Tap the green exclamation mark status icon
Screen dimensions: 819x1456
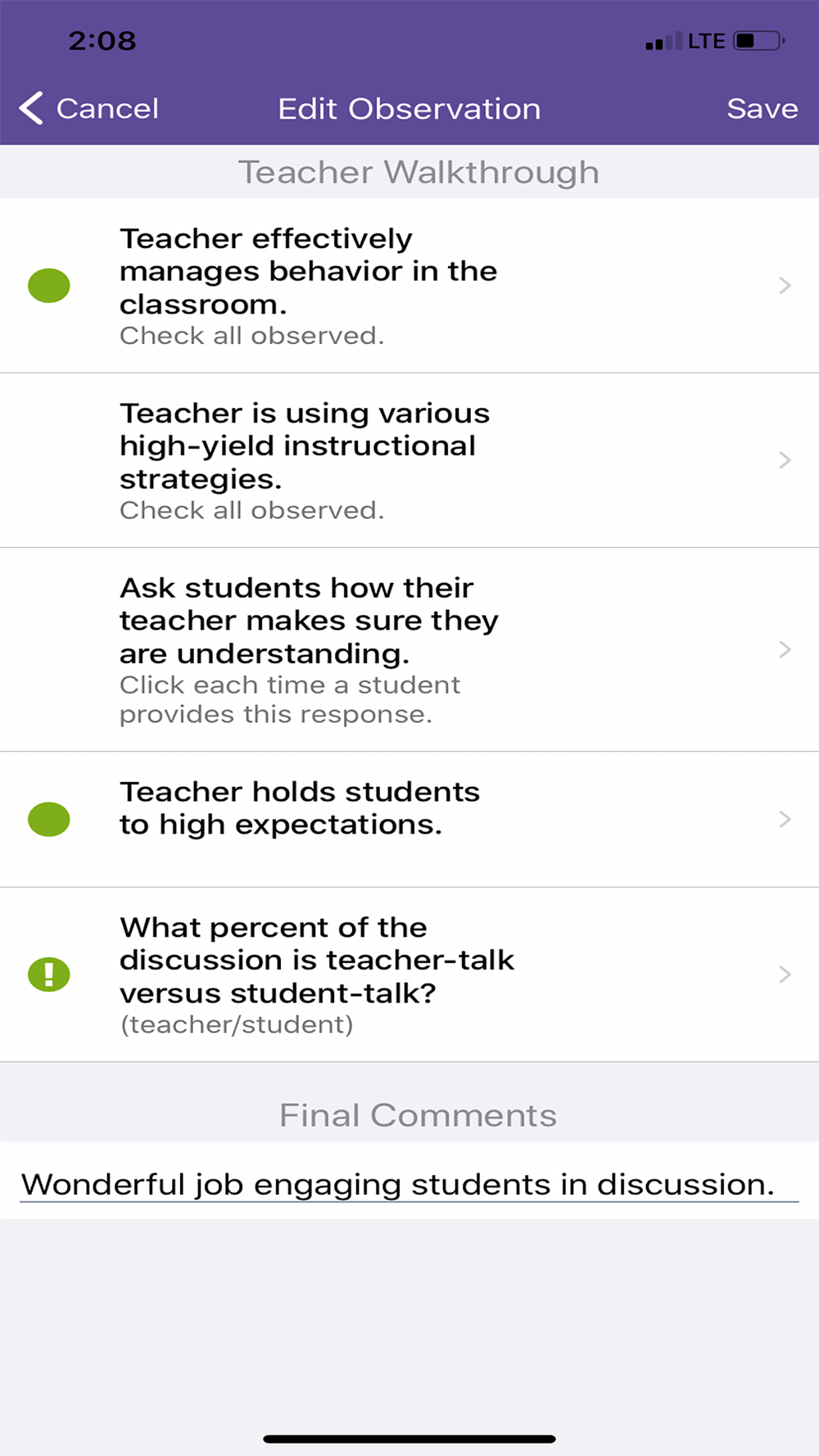coord(49,974)
